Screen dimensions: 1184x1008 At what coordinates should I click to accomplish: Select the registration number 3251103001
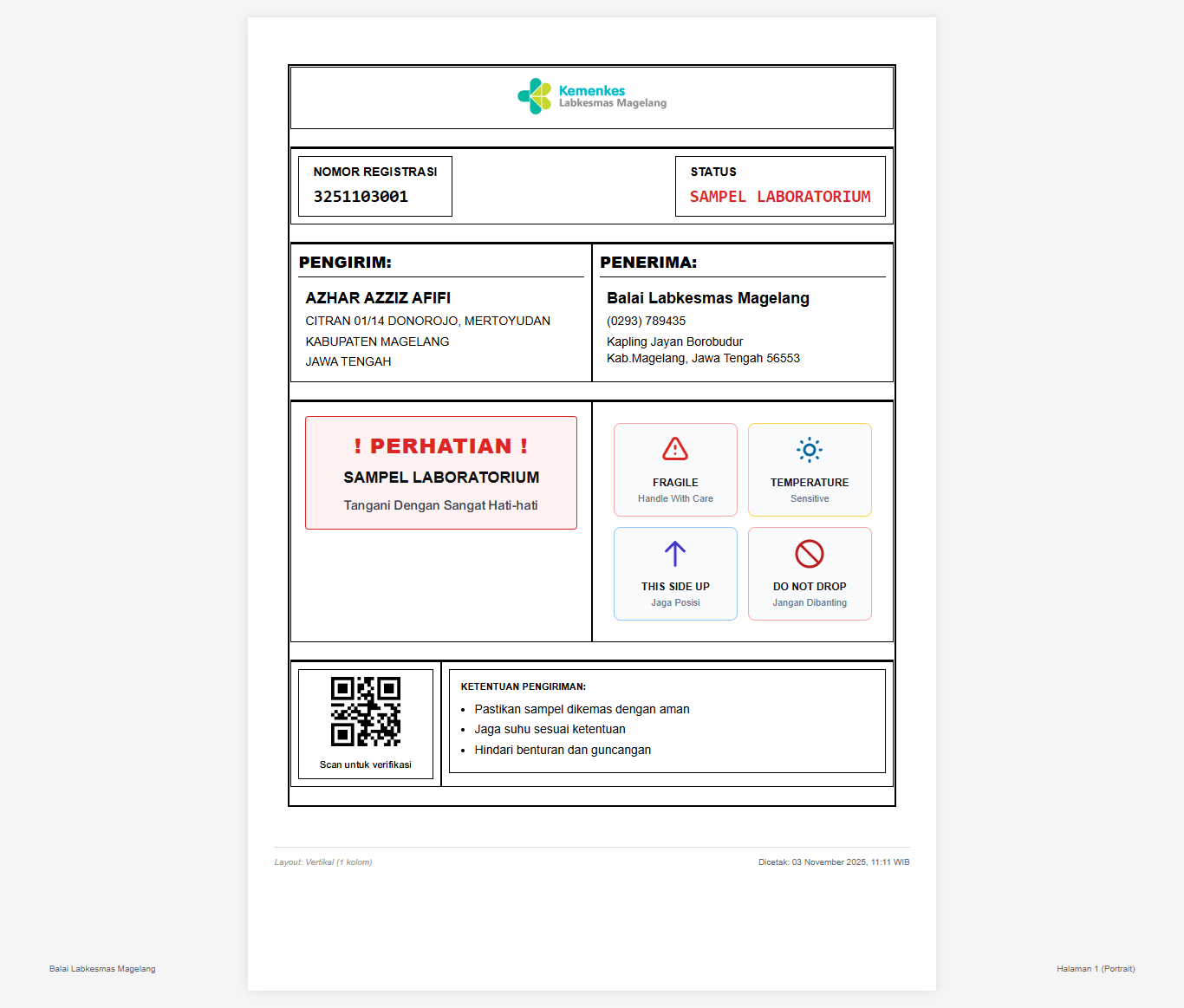point(361,197)
